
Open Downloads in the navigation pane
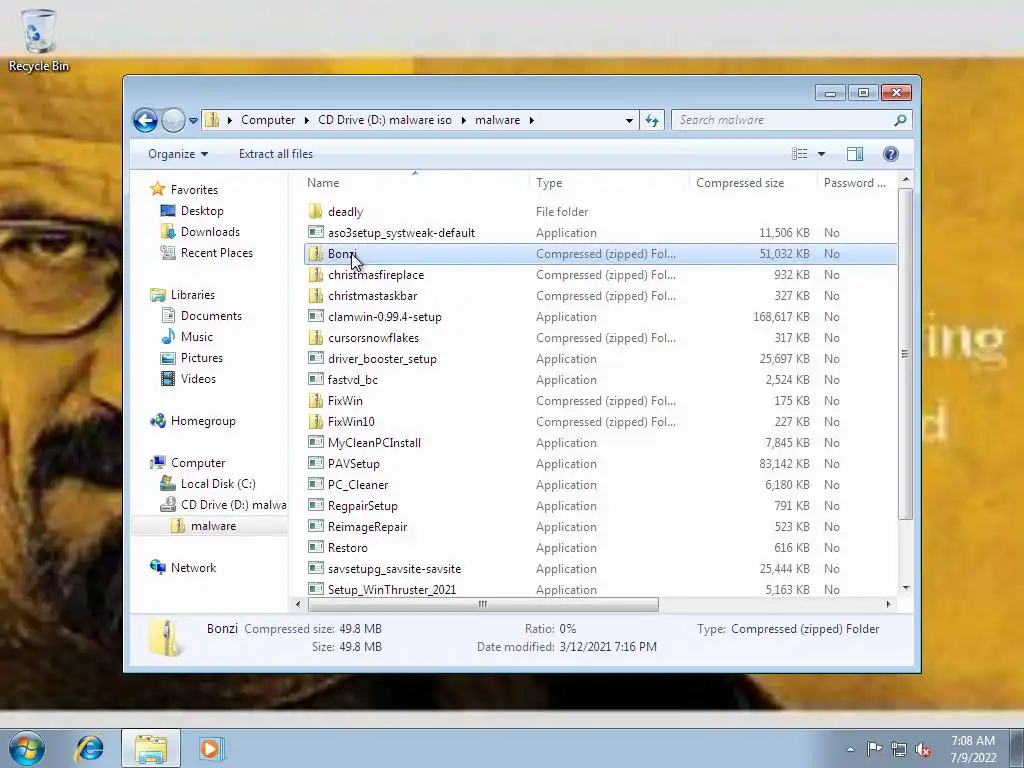[x=210, y=232]
